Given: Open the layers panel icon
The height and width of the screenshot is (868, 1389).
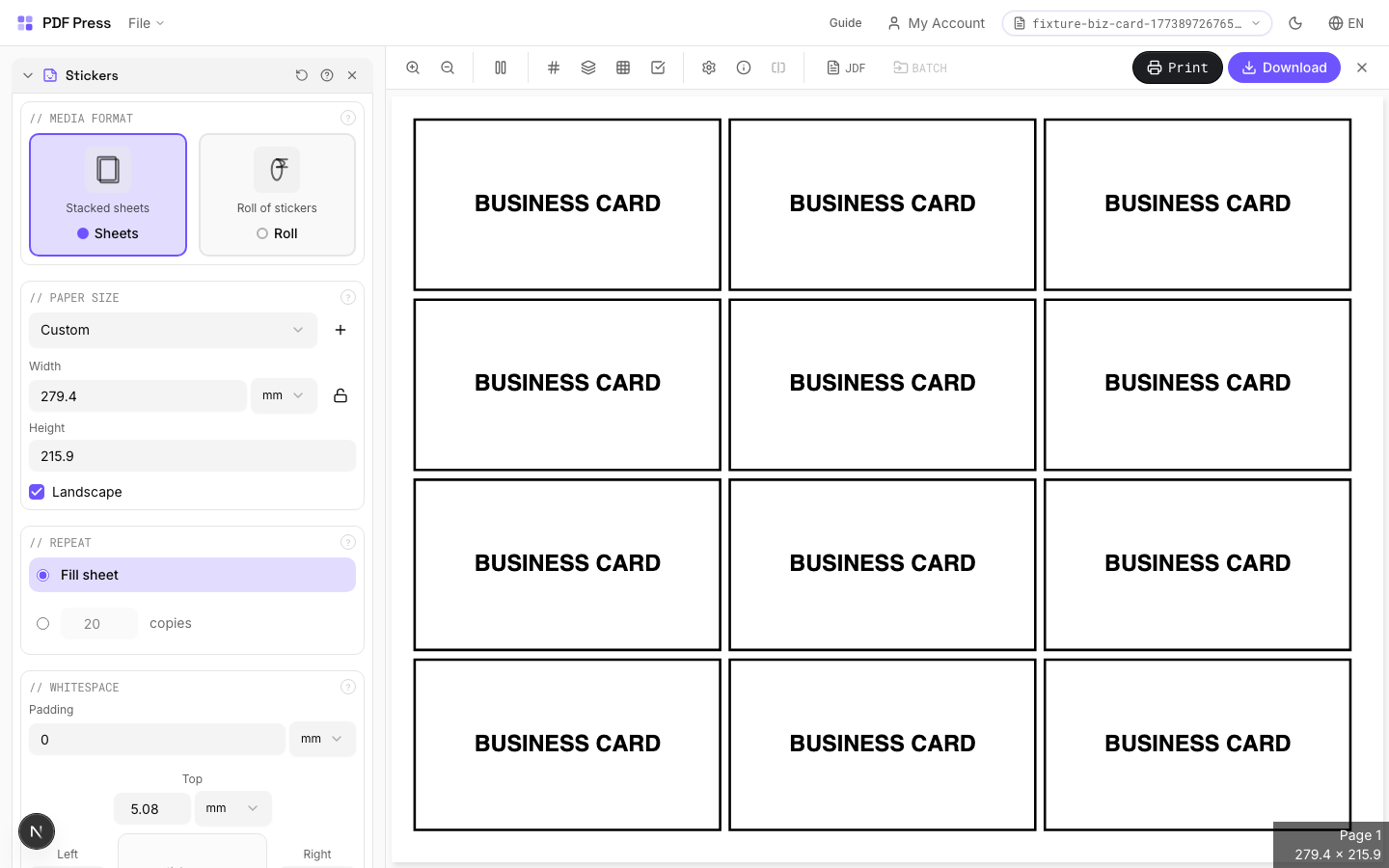Looking at the screenshot, I should [x=588, y=68].
